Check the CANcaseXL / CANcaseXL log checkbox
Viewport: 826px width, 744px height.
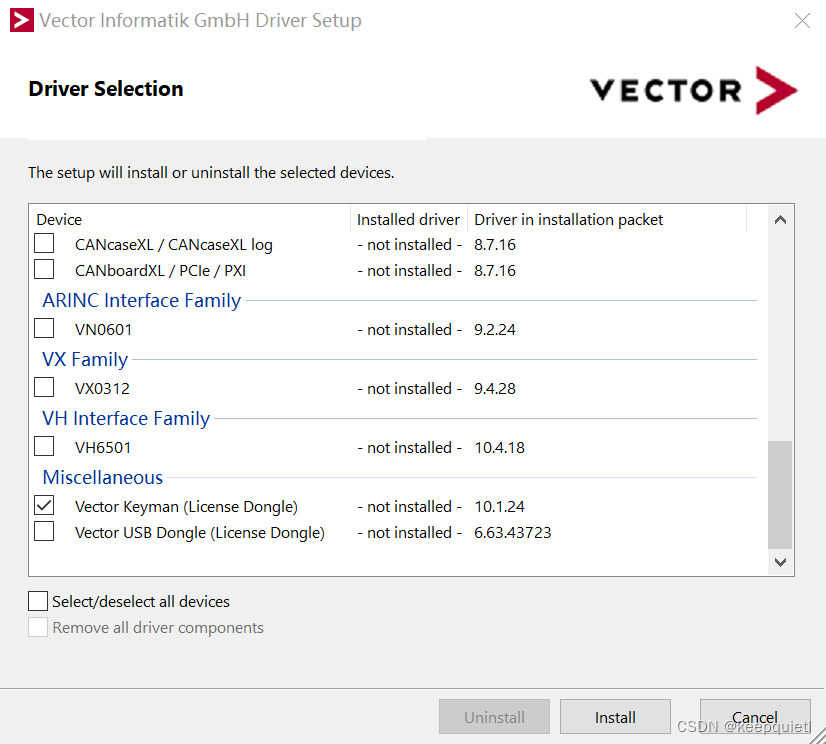(44, 243)
